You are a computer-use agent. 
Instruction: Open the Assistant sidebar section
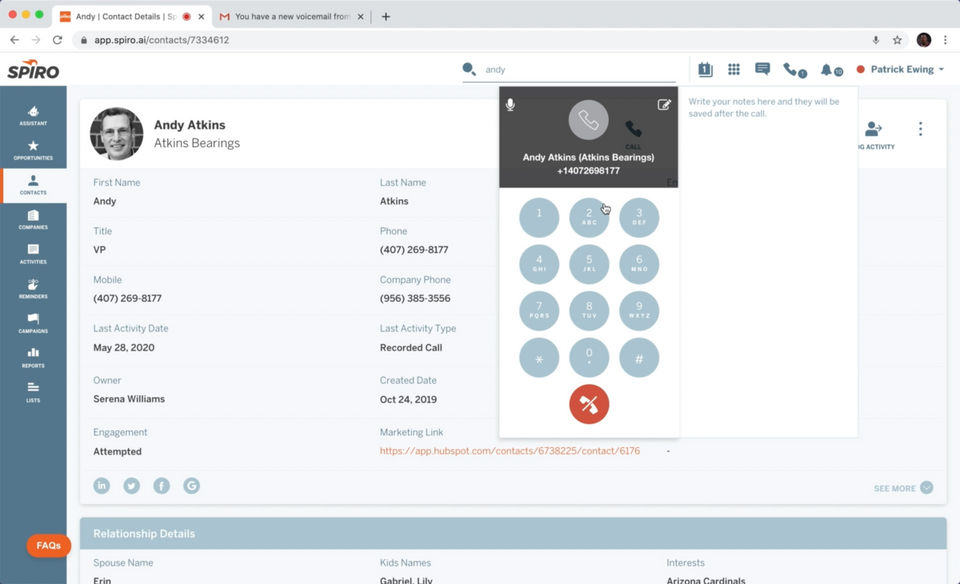[x=33, y=114]
